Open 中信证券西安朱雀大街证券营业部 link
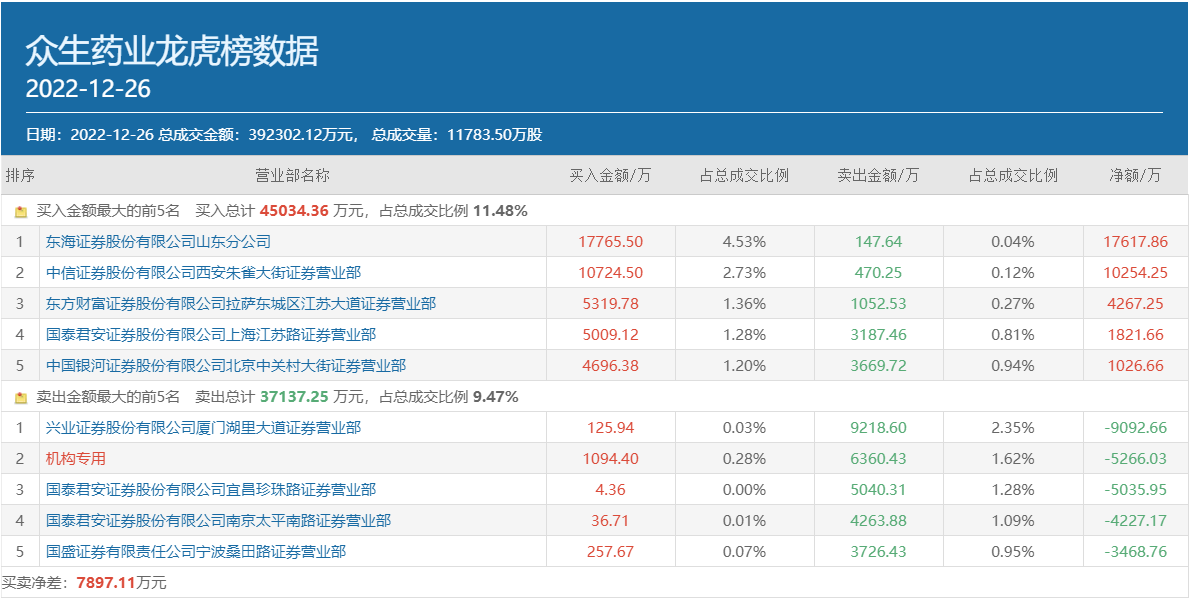 (203, 273)
